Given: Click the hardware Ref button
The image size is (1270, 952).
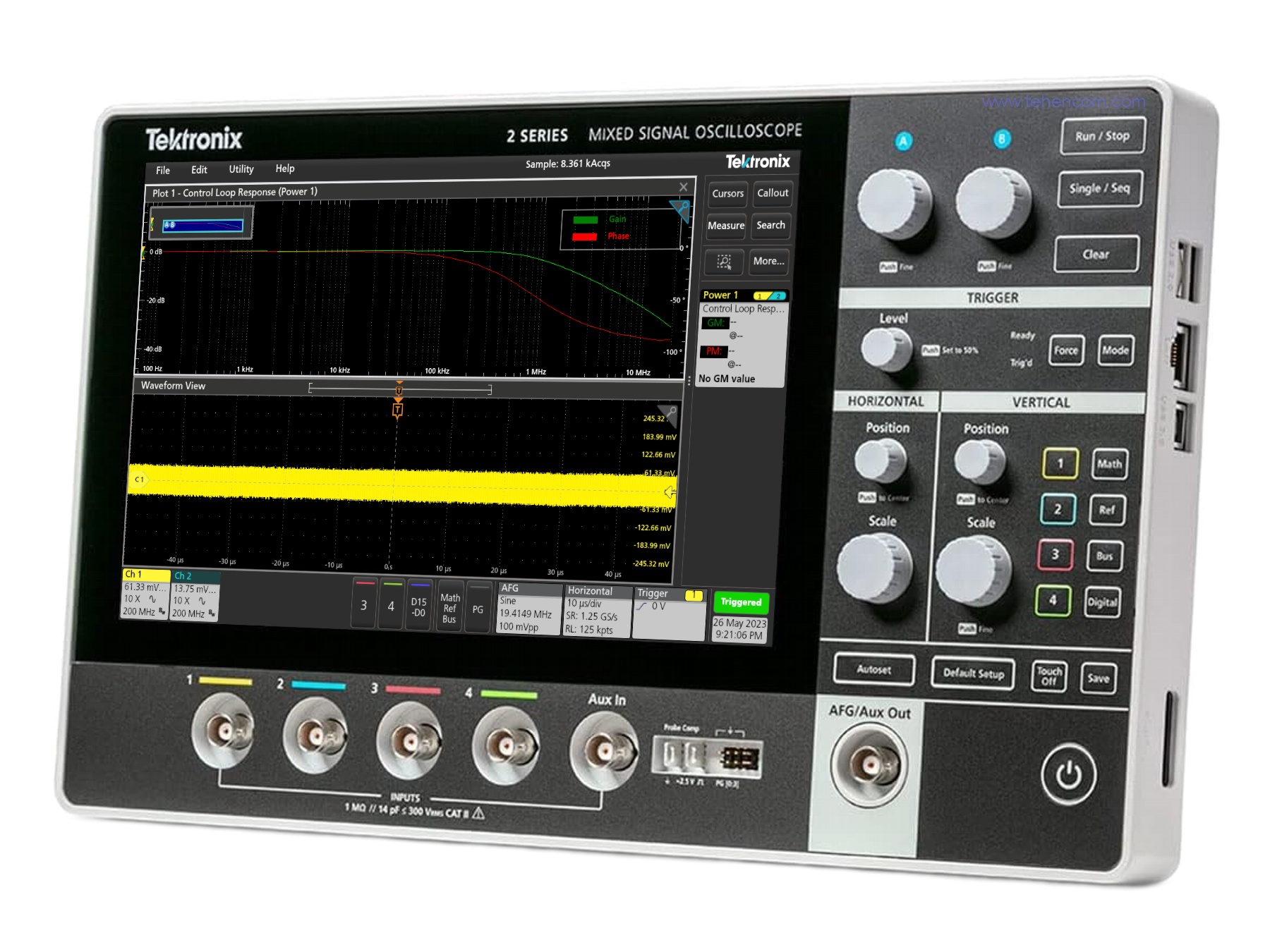Looking at the screenshot, I should 1107,511.
